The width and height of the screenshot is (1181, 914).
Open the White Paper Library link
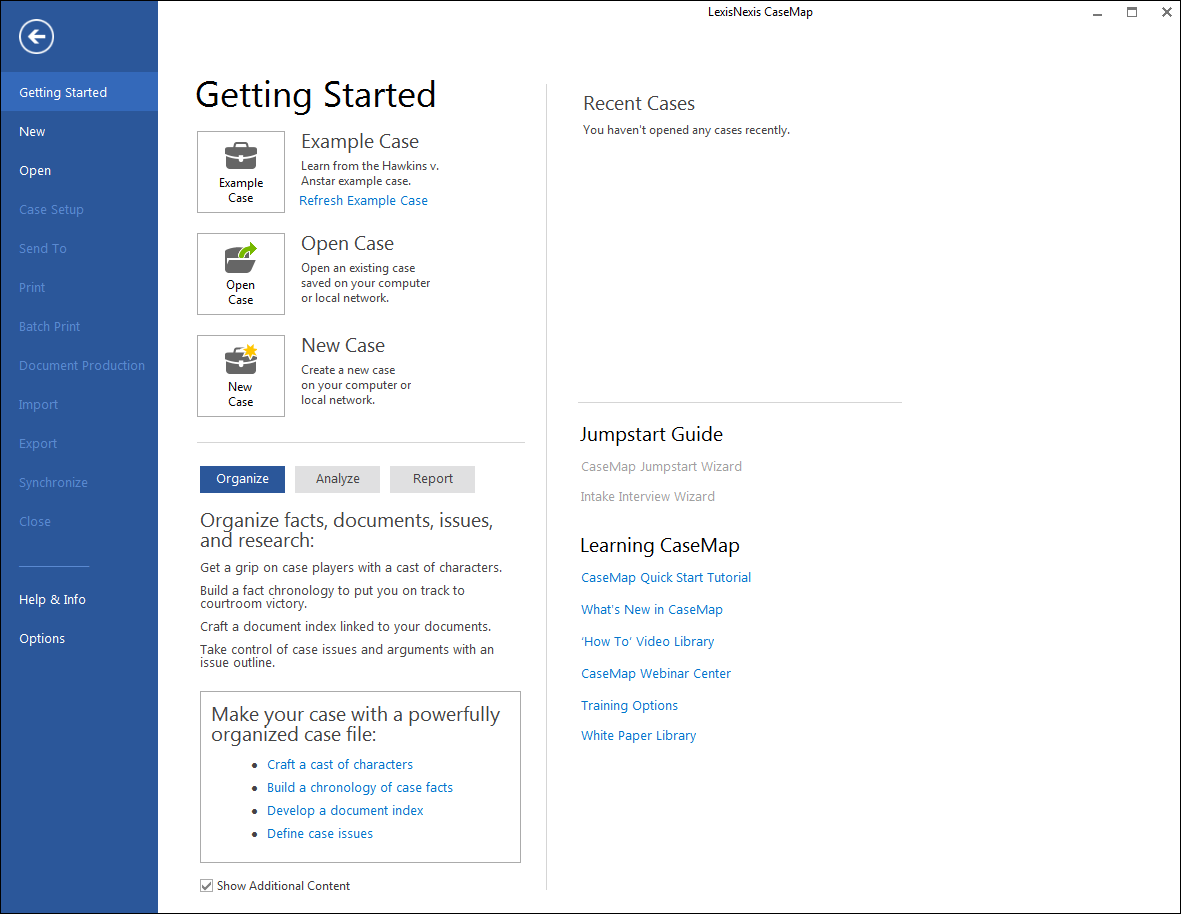[x=638, y=735]
